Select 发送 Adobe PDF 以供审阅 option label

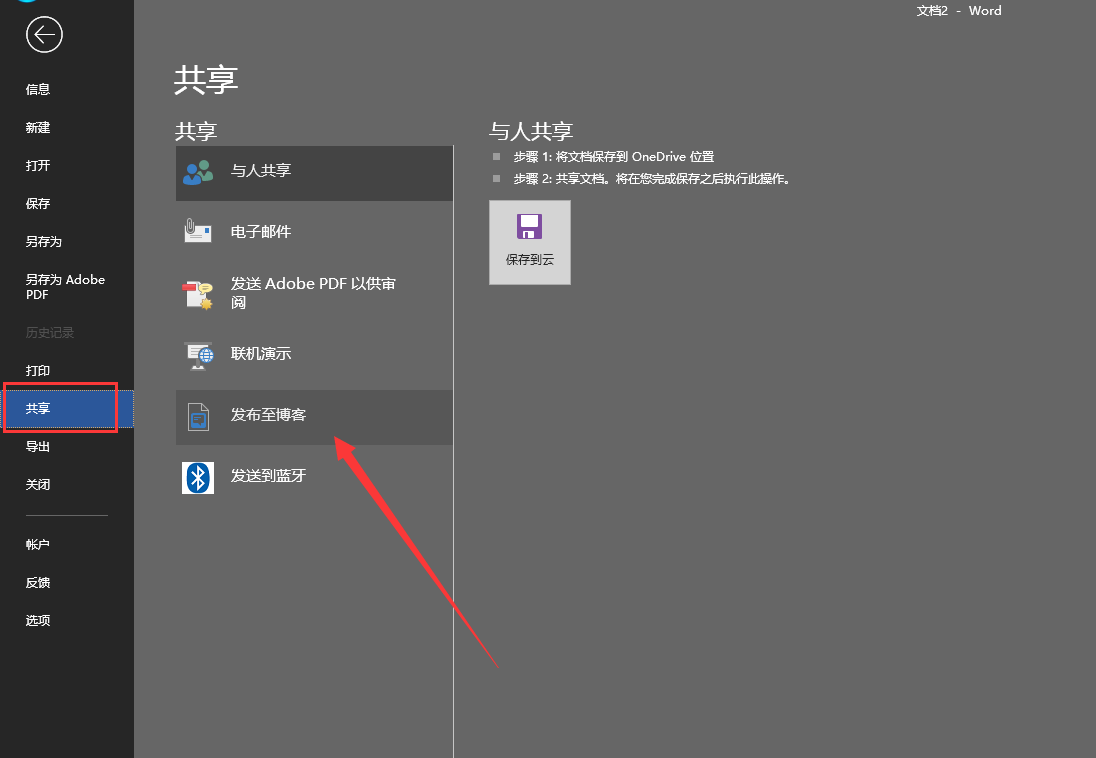[313, 293]
